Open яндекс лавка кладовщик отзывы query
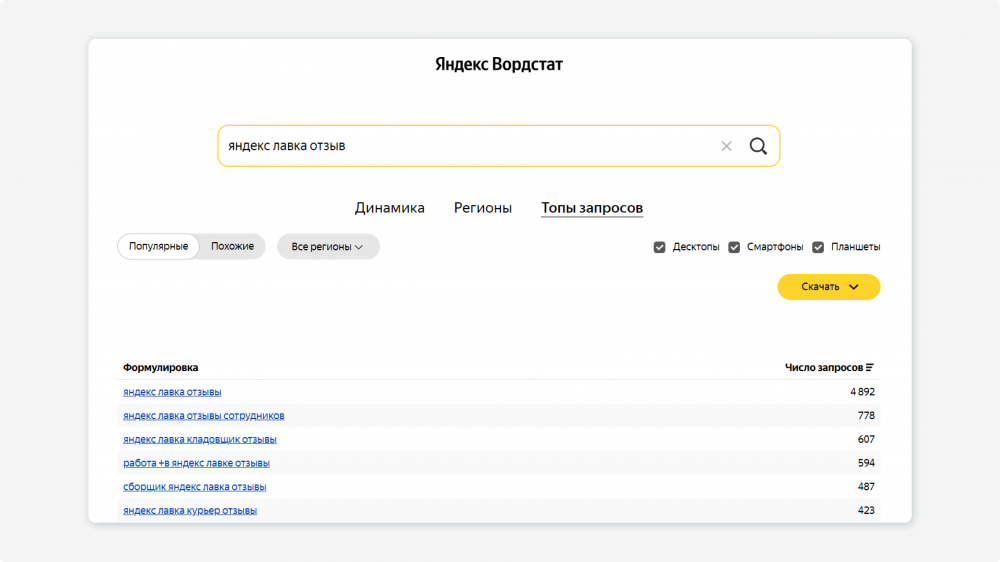This screenshot has height=562, width=1000. [199, 440]
